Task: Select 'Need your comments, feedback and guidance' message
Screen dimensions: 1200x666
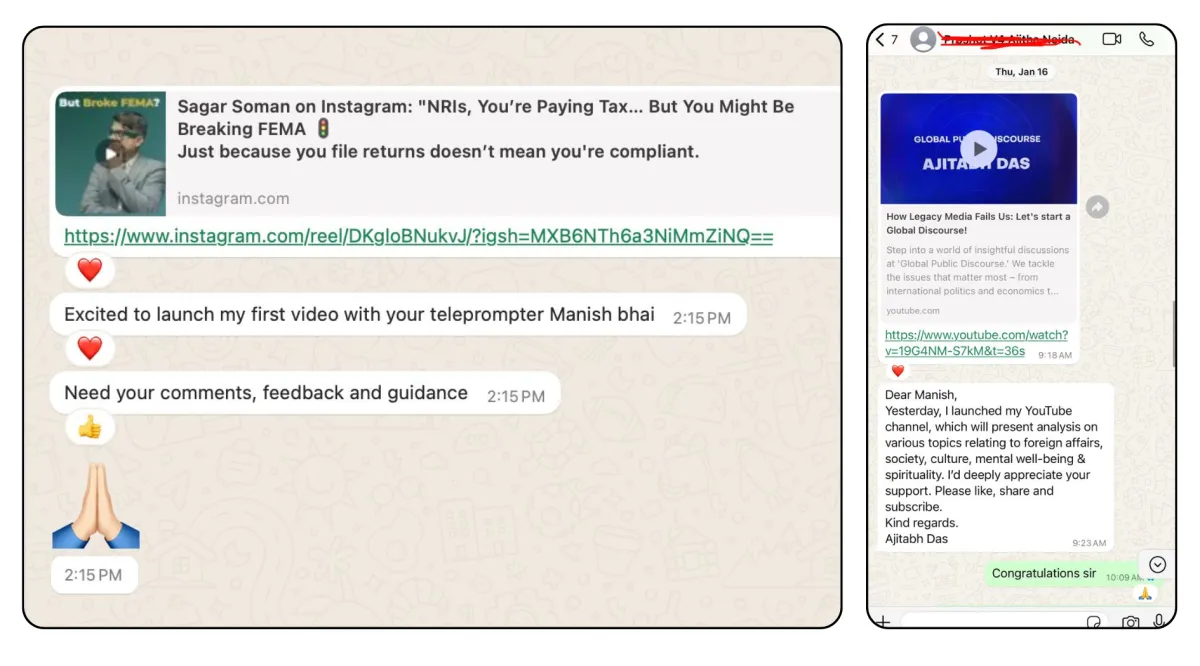Action: coord(305,394)
